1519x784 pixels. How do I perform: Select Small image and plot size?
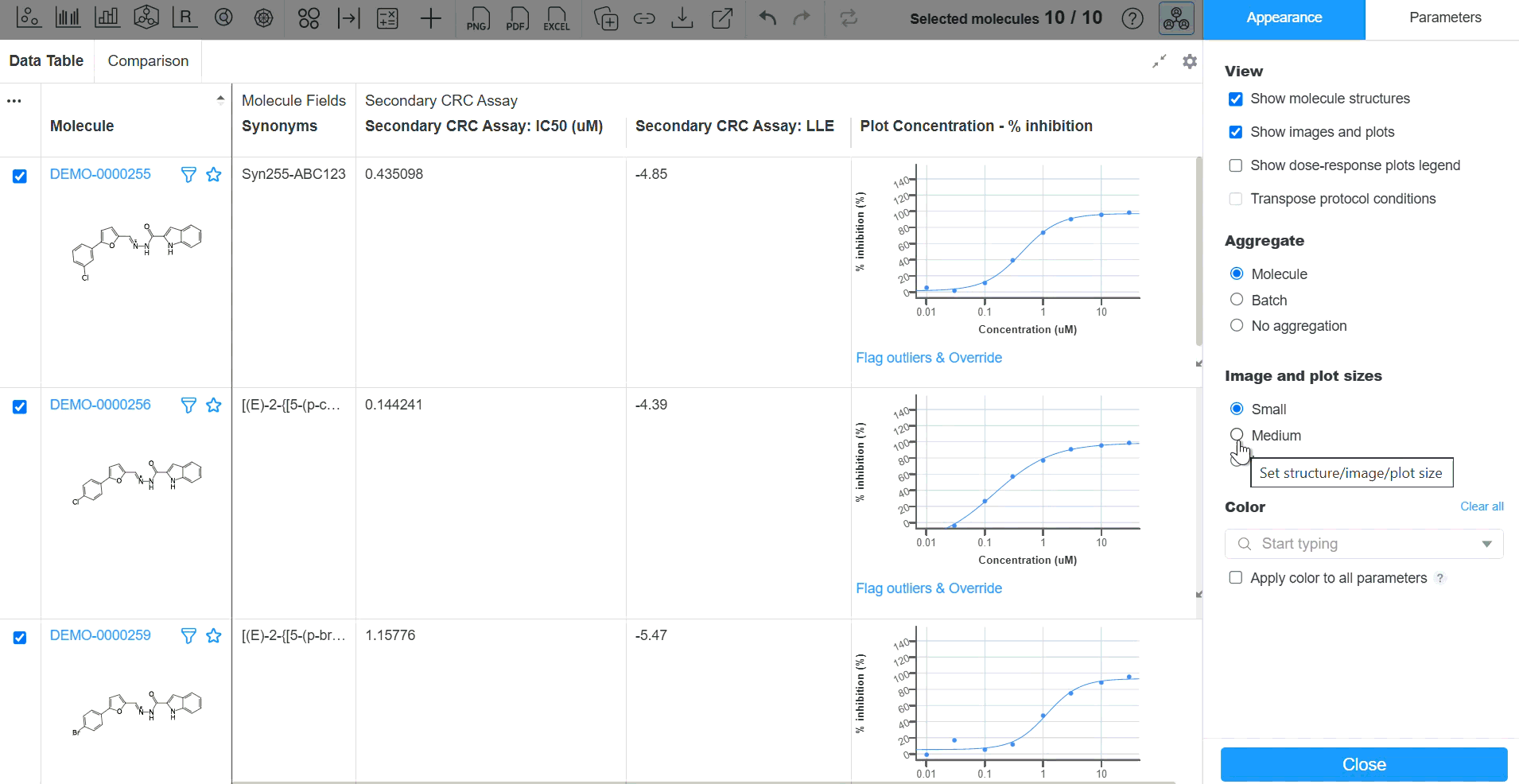coord(1237,409)
